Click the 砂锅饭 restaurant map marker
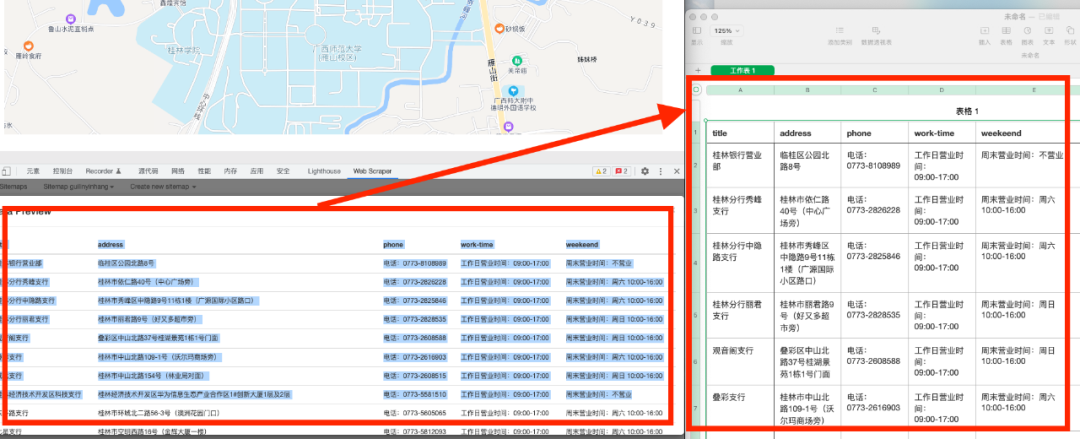1080x439 pixels. [x=497, y=28]
